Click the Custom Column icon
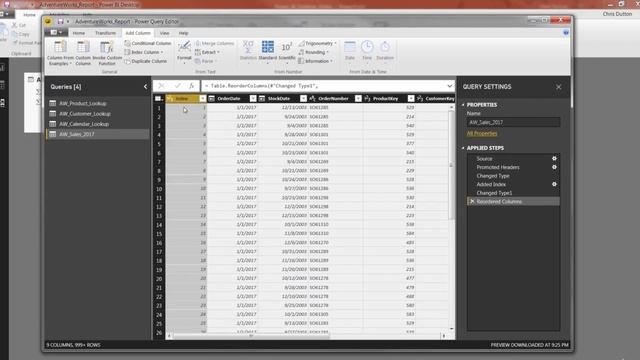 [83, 47]
